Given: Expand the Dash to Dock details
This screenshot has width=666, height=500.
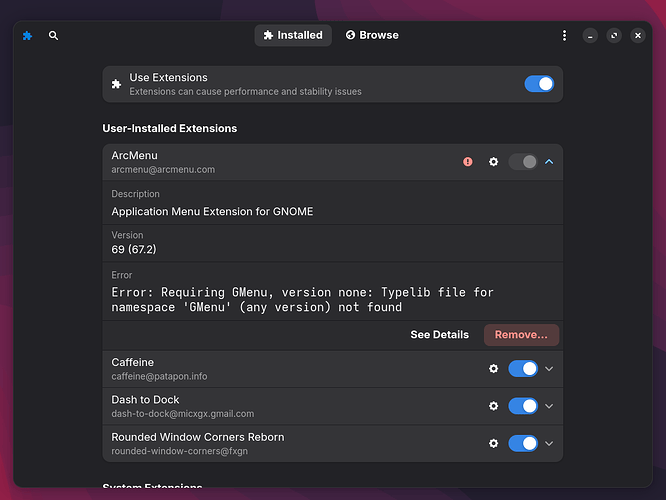Looking at the screenshot, I should tap(549, 406).
